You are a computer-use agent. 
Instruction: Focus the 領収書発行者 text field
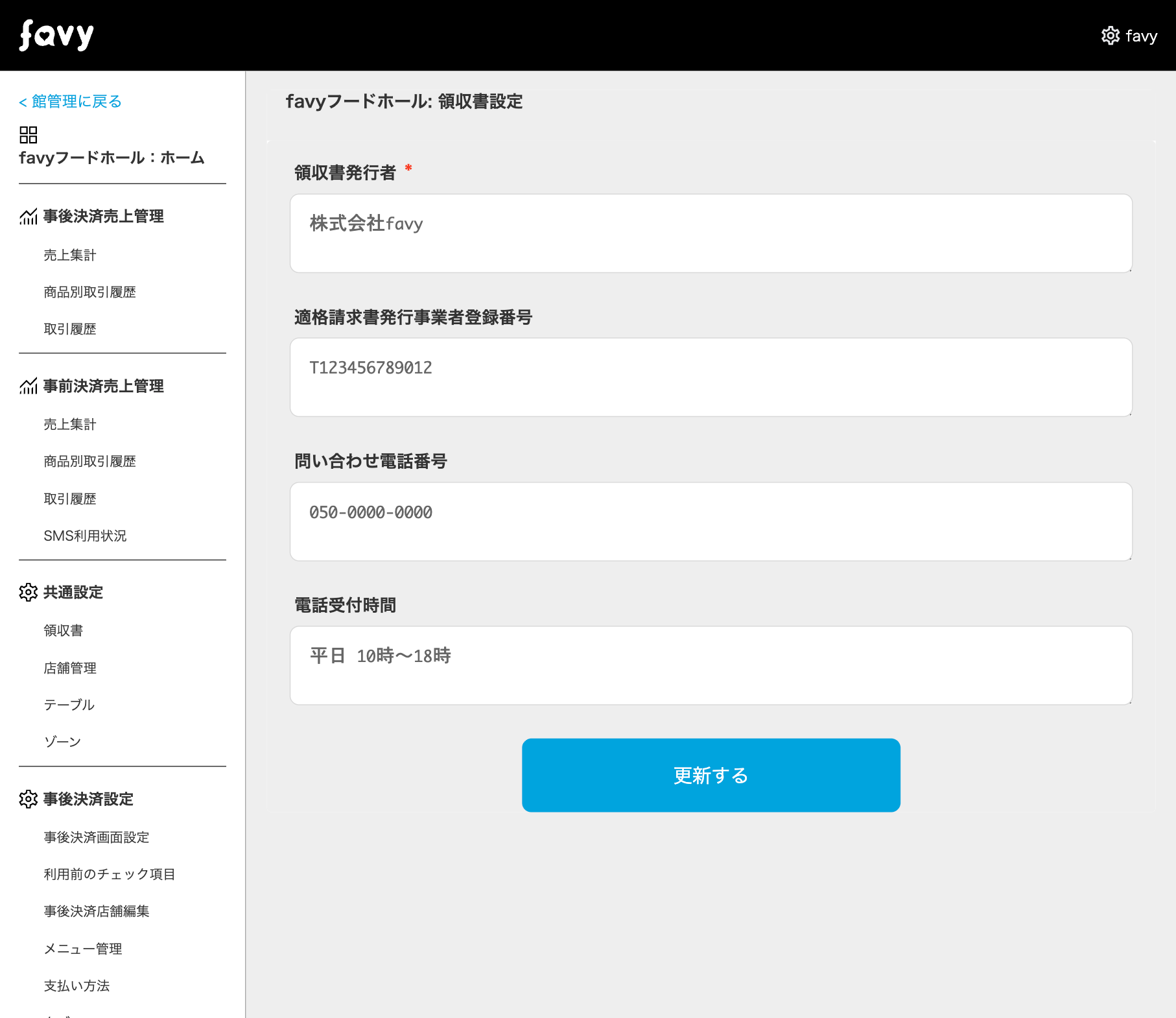[711, 233]
